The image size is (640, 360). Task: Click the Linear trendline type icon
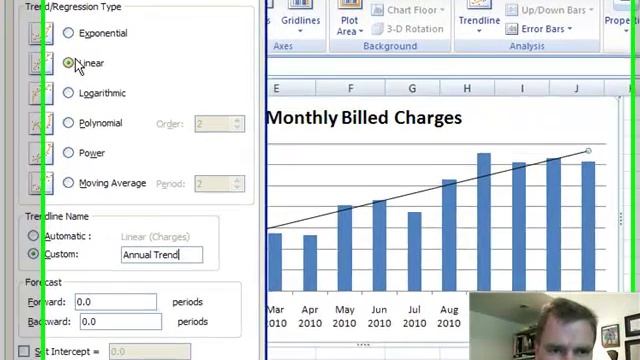tap(41, 63)
